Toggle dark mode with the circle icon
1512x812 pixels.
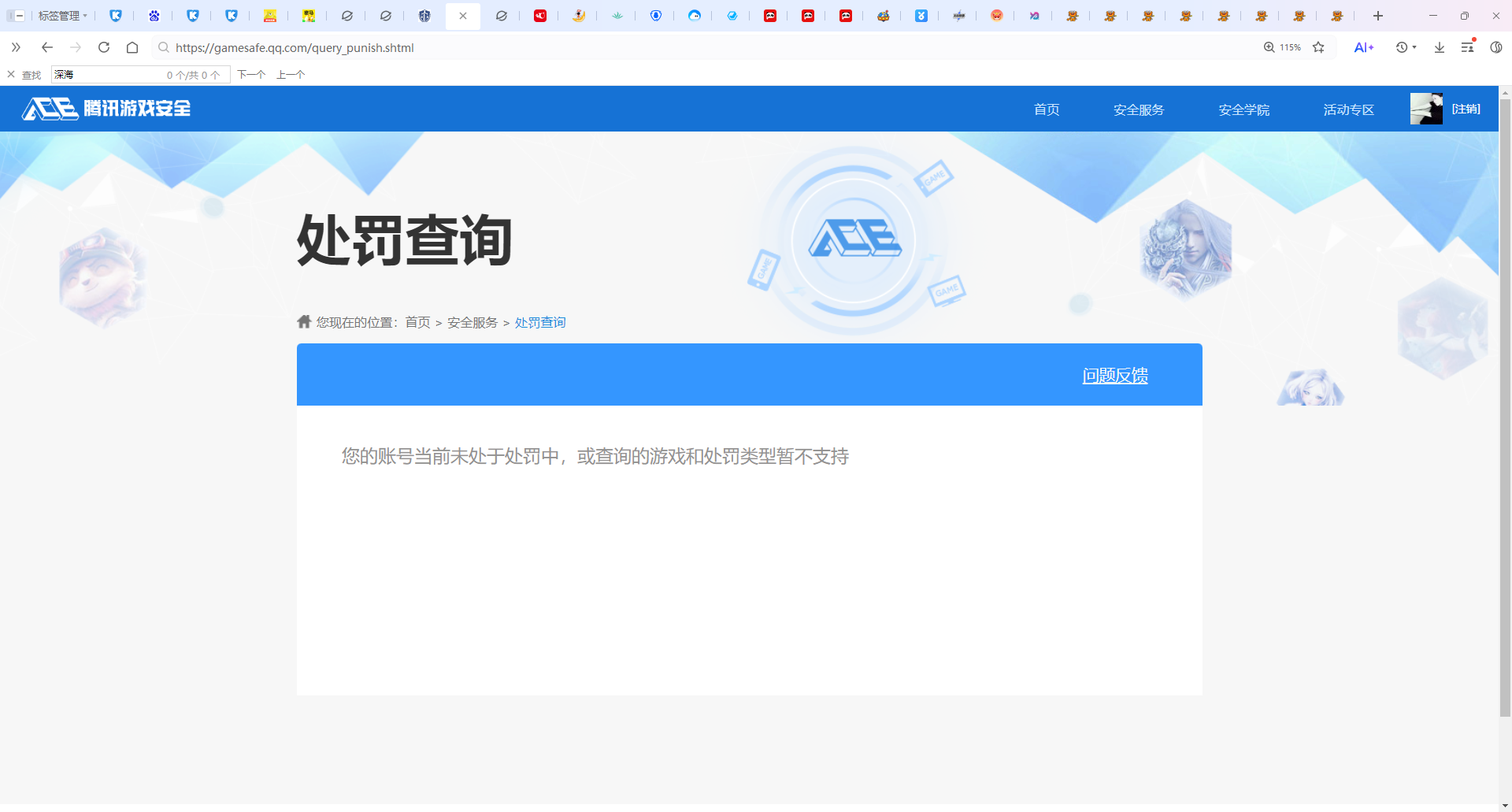(x=1496, y=47)
